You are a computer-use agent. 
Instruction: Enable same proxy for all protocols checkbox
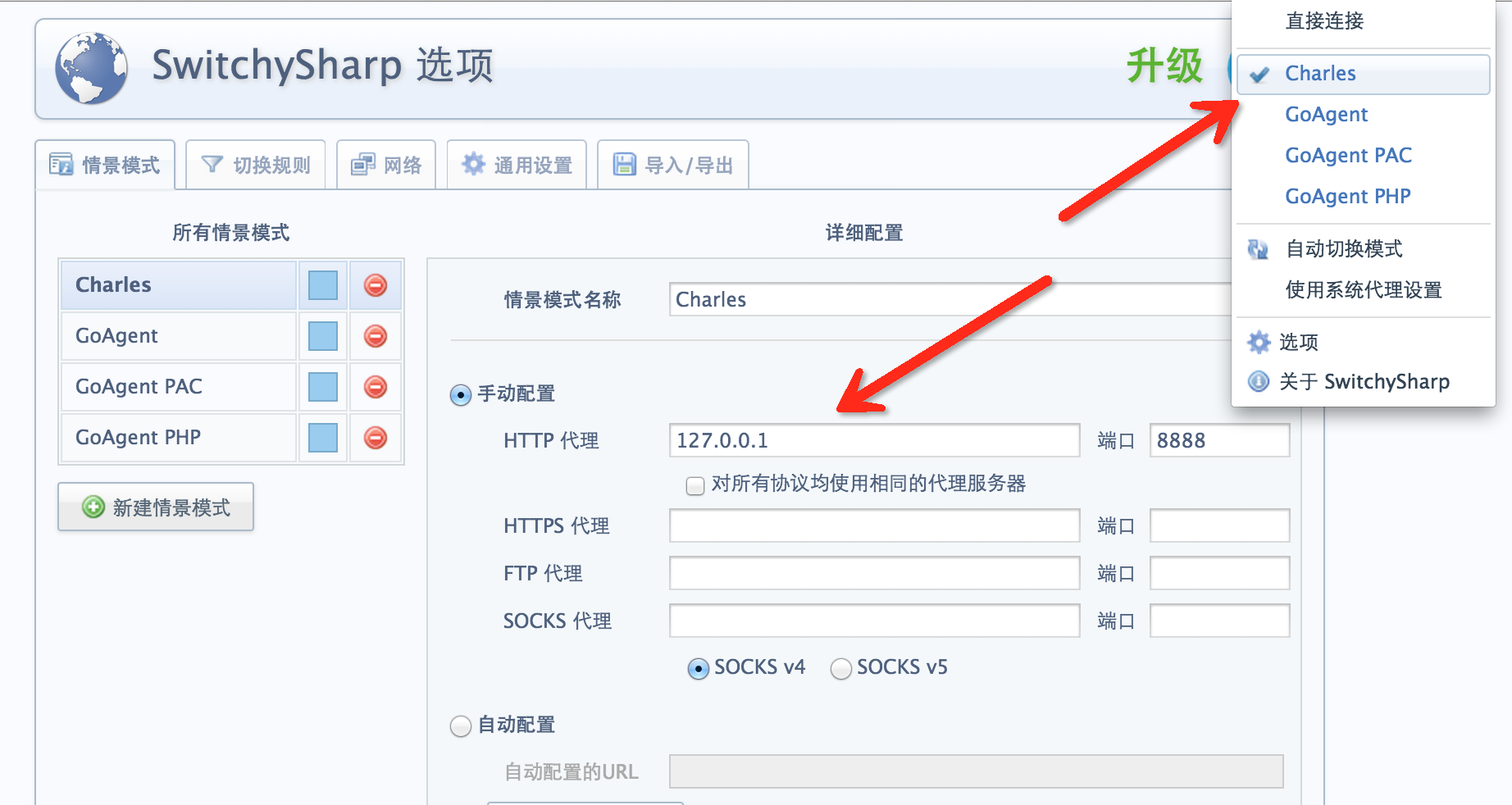pos(695,485)
